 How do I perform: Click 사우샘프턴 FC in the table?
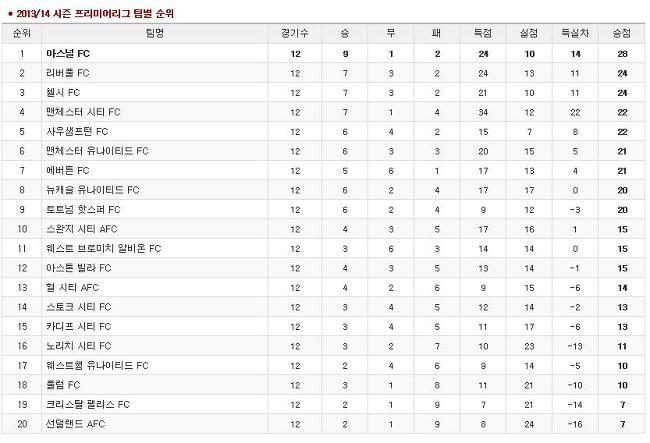[77, 131]
